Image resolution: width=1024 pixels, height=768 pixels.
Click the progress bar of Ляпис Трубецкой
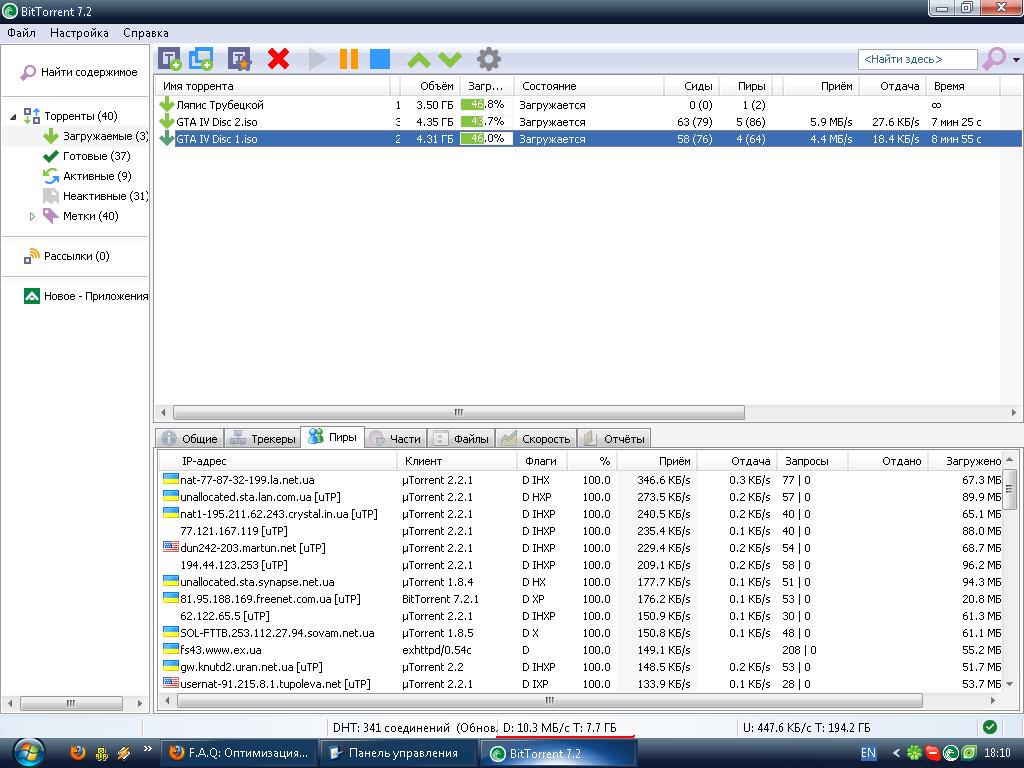tap(486, 105)
